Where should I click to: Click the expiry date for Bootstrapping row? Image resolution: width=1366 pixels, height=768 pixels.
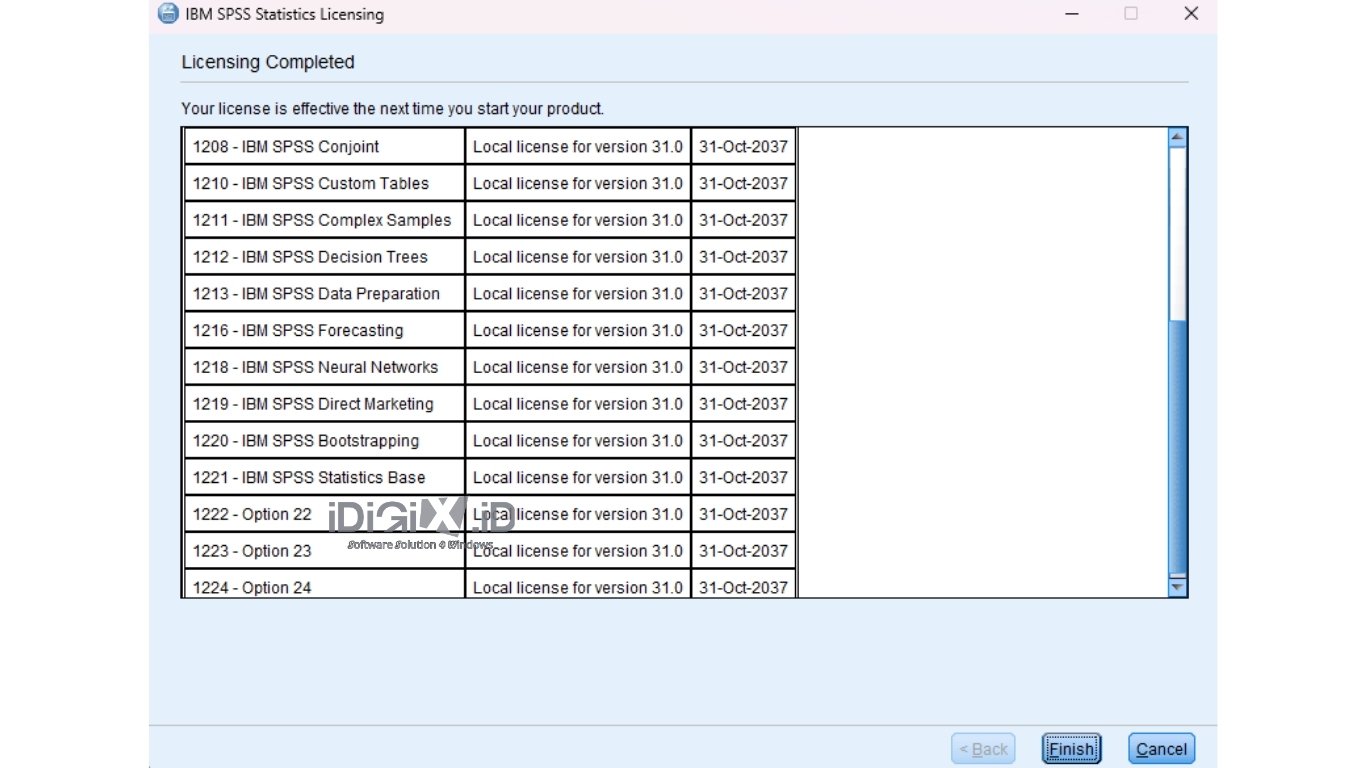tap(743, 441)
